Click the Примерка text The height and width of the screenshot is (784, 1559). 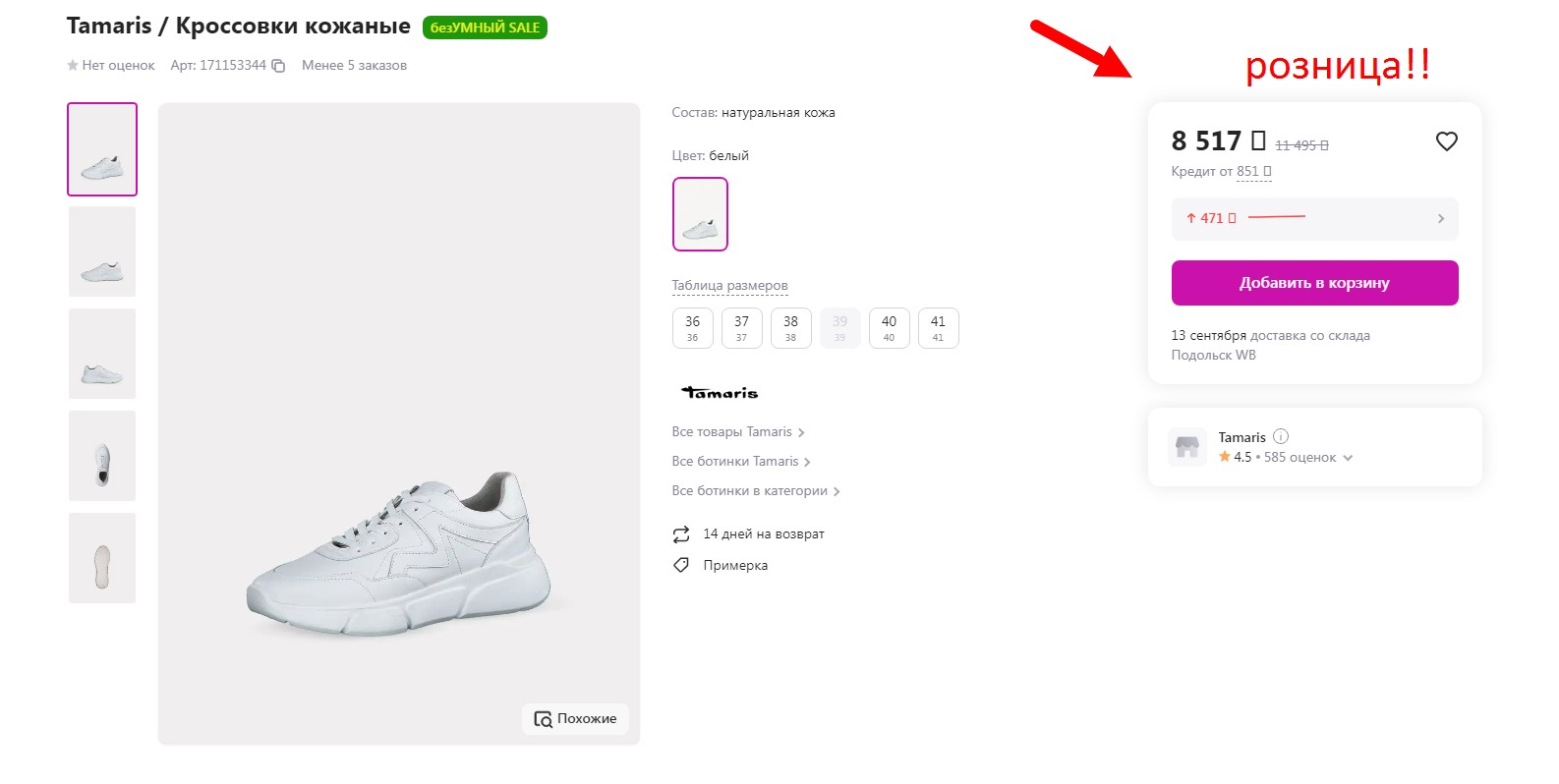735,566
